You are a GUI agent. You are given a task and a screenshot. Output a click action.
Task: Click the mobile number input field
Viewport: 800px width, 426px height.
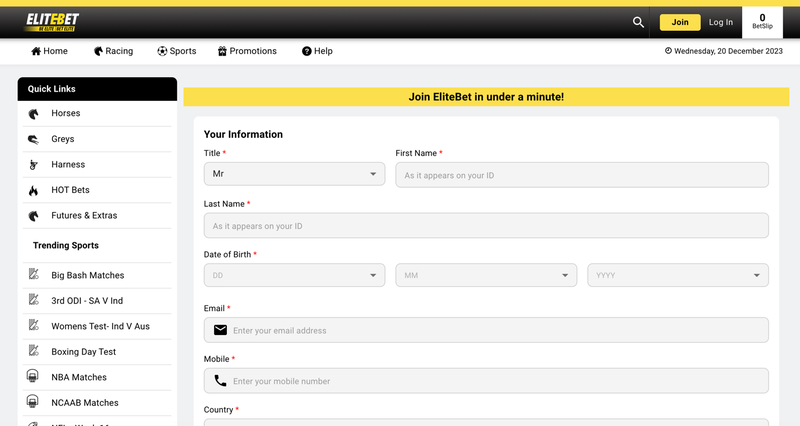pyautogui.click(x=486, y=381)
